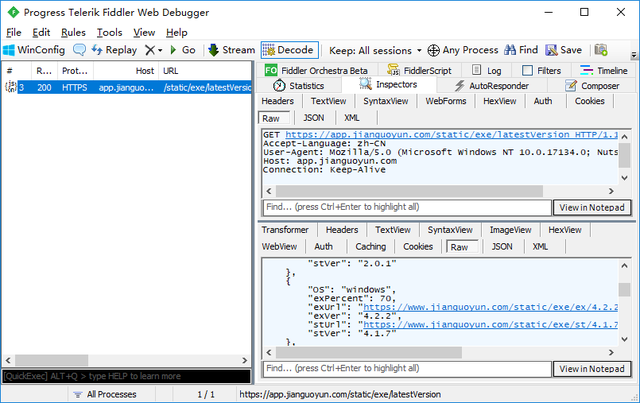Switch to the Log tab
Image resolution: width=640 pixels, height=403 pixels.
coord(487,71)
